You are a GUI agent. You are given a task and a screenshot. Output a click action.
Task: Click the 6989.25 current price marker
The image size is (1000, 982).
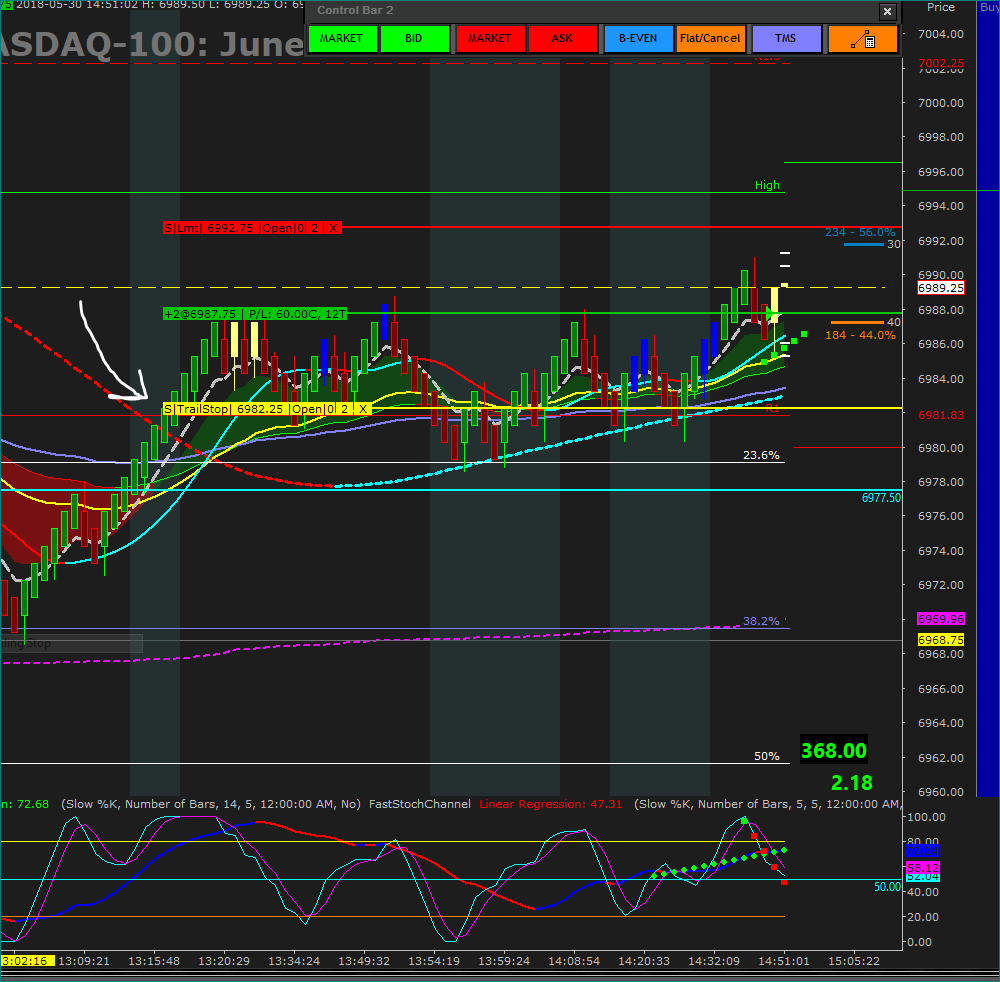[941, 288]
